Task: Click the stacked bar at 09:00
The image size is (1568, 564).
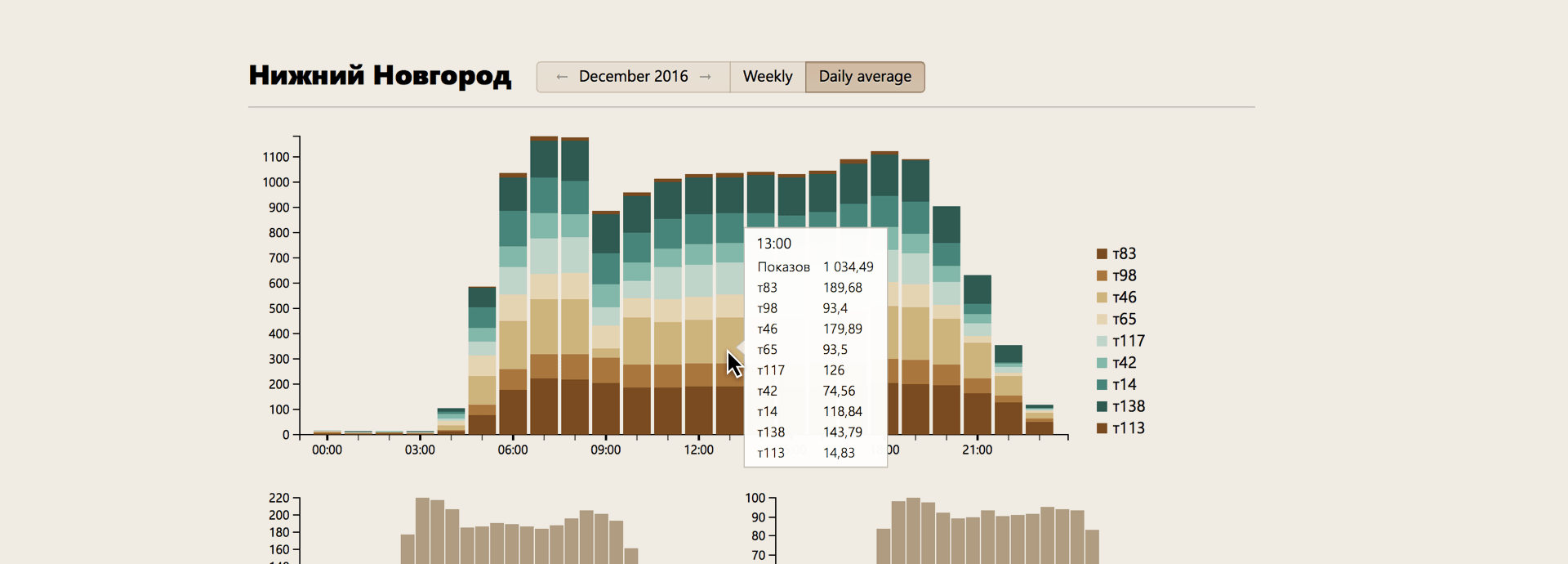Action: [x=606, y=327]
